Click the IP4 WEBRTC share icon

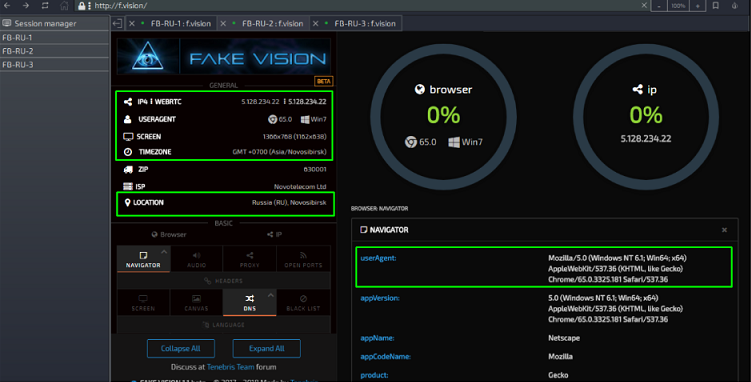(x=128, y=101)
